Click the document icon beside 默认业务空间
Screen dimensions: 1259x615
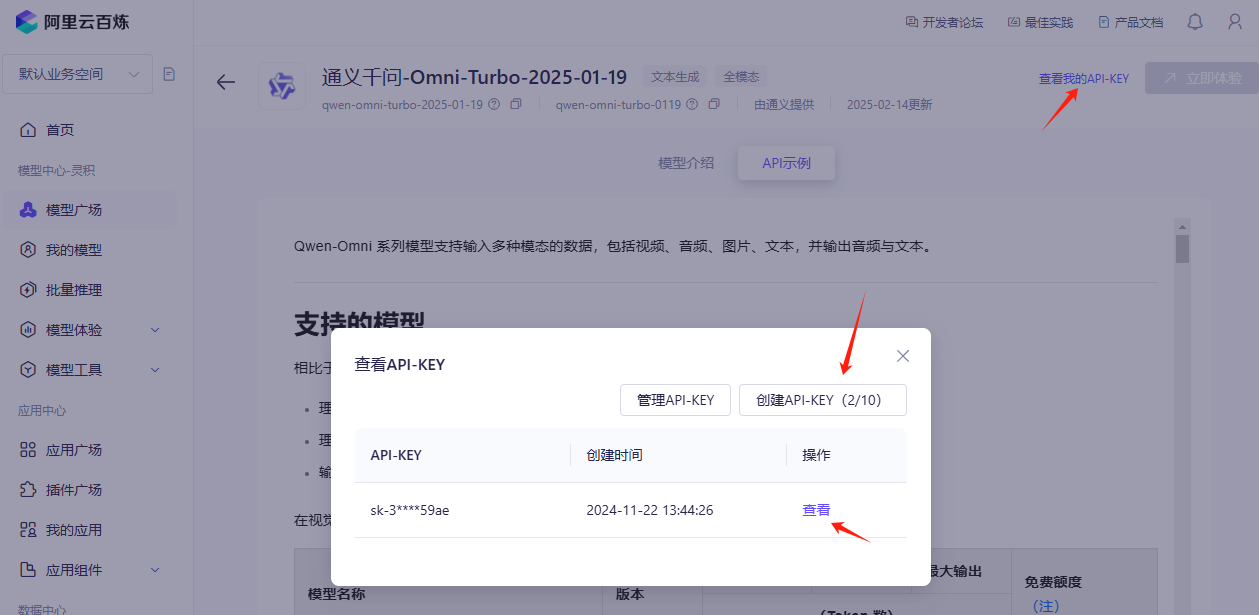(169, 74)
